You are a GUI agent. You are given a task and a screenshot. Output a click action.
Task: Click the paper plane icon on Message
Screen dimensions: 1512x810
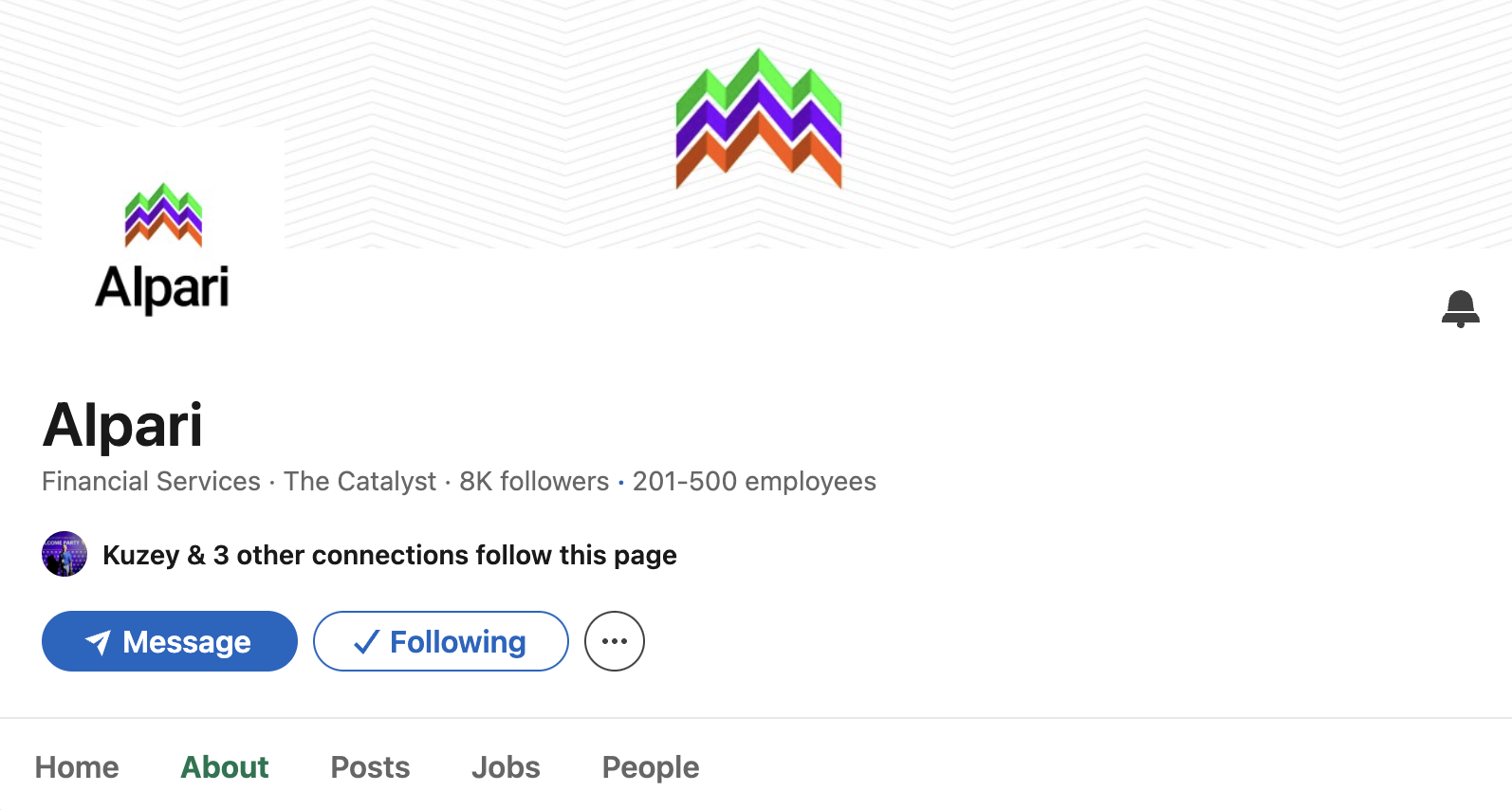[x=98, y=642]
